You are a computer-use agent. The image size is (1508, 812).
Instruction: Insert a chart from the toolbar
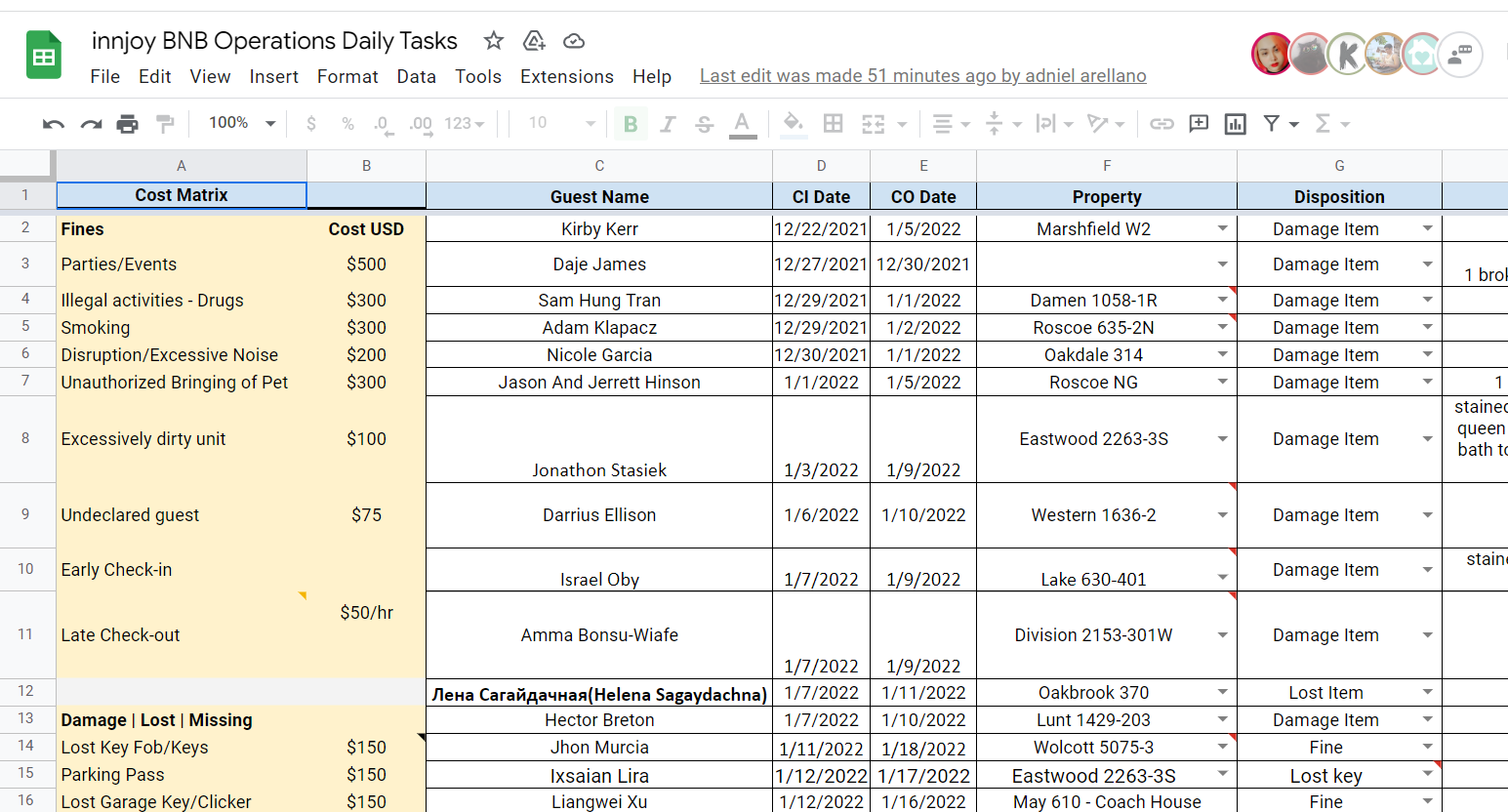[1236, 124]
